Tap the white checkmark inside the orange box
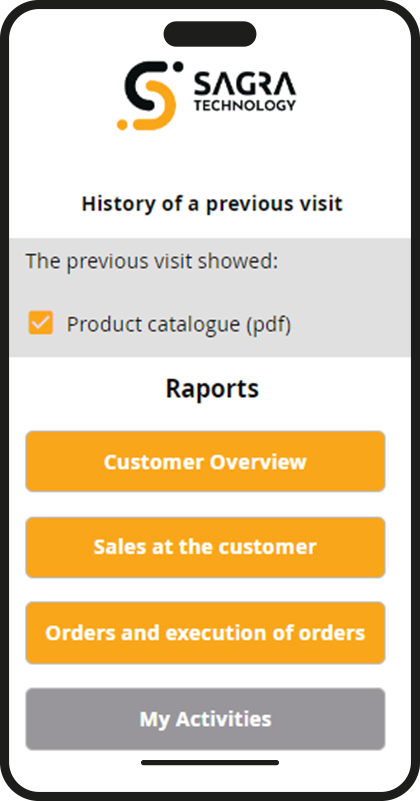 pyautogui.click(x=41, y=322)
